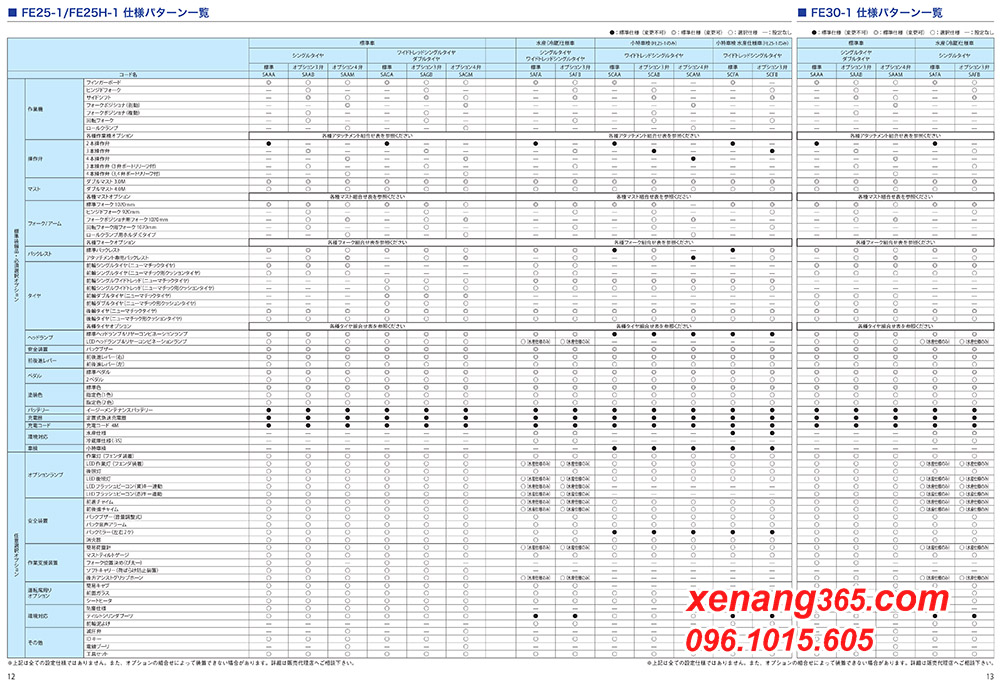Click page number 12
The width and height of the screenshot is (1000, 683).
[11, 676]
